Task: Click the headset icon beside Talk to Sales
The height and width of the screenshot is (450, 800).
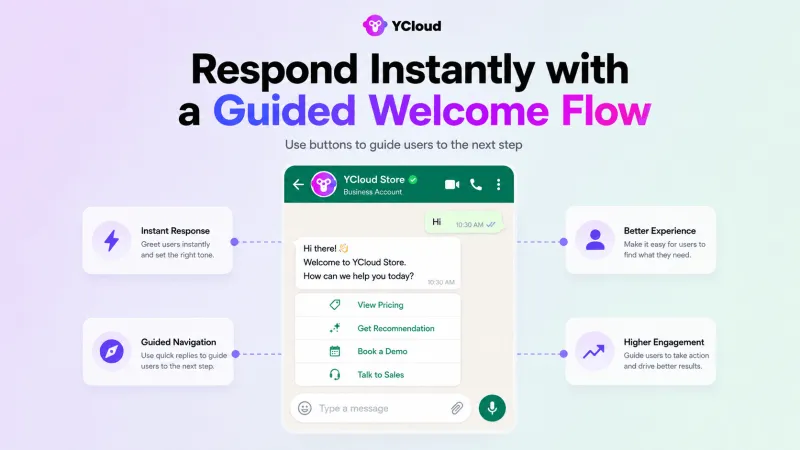Action: pos(335,374)
